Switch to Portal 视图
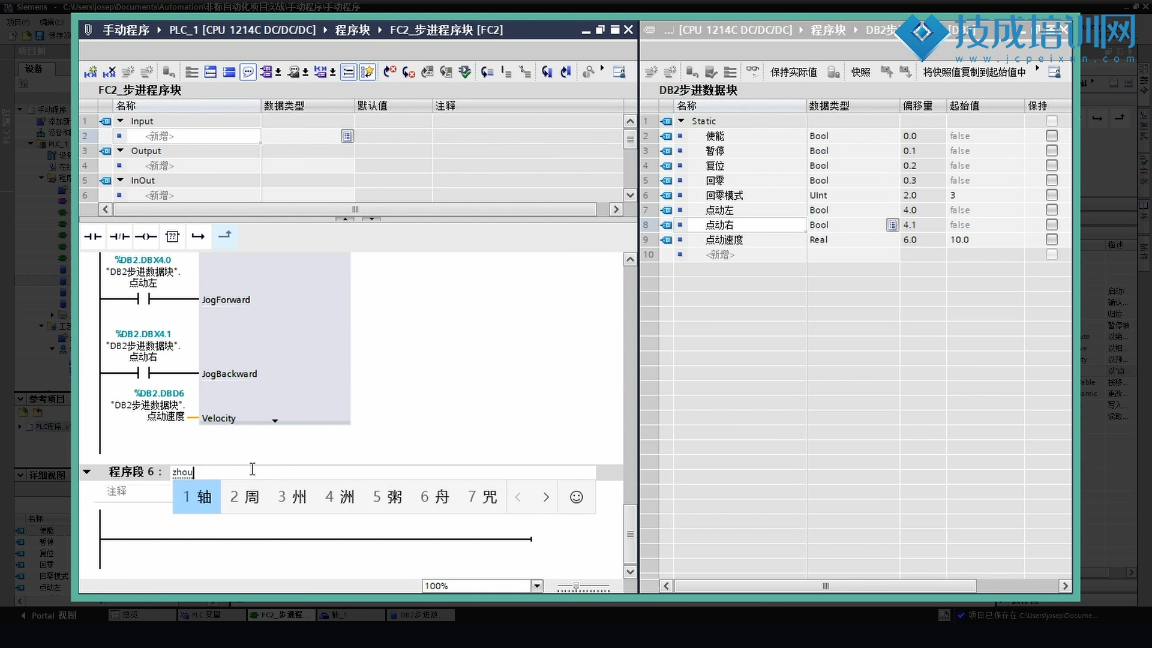The width and height of the screenshot is (1152, 648). click(x=48, y=616)
